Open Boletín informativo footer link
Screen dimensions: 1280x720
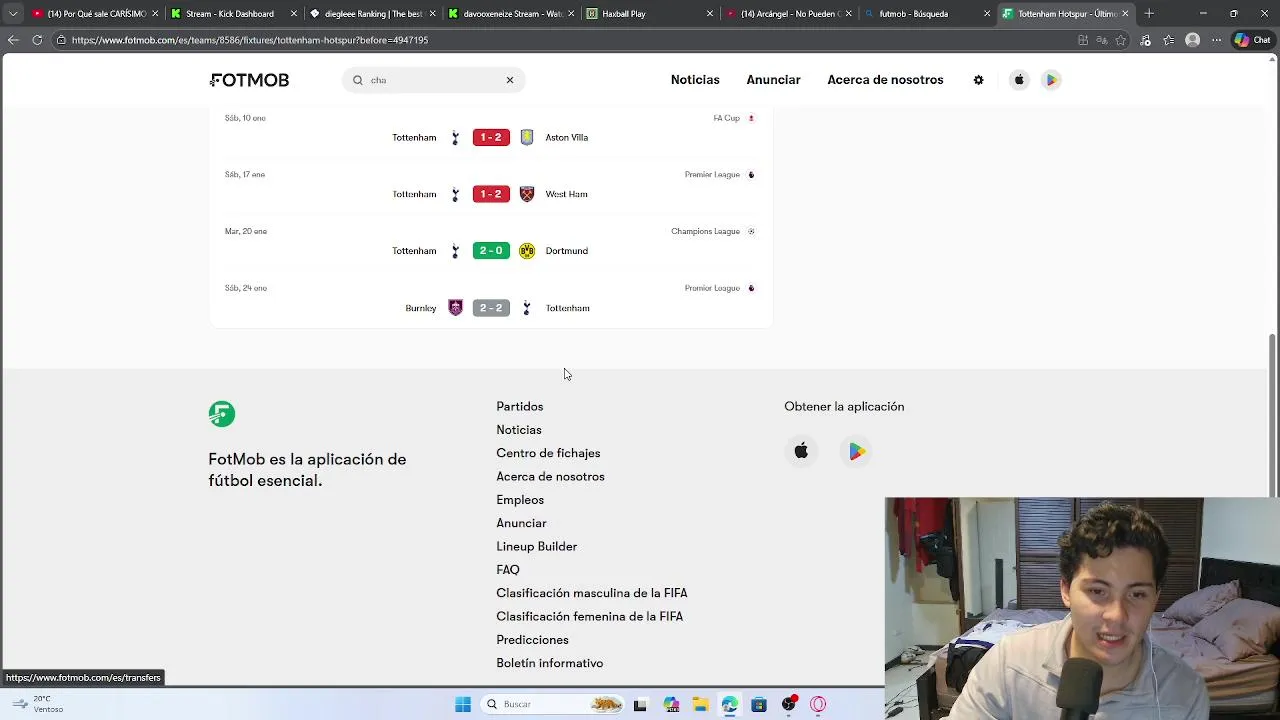pyautogui.click(x=550, y=663)
